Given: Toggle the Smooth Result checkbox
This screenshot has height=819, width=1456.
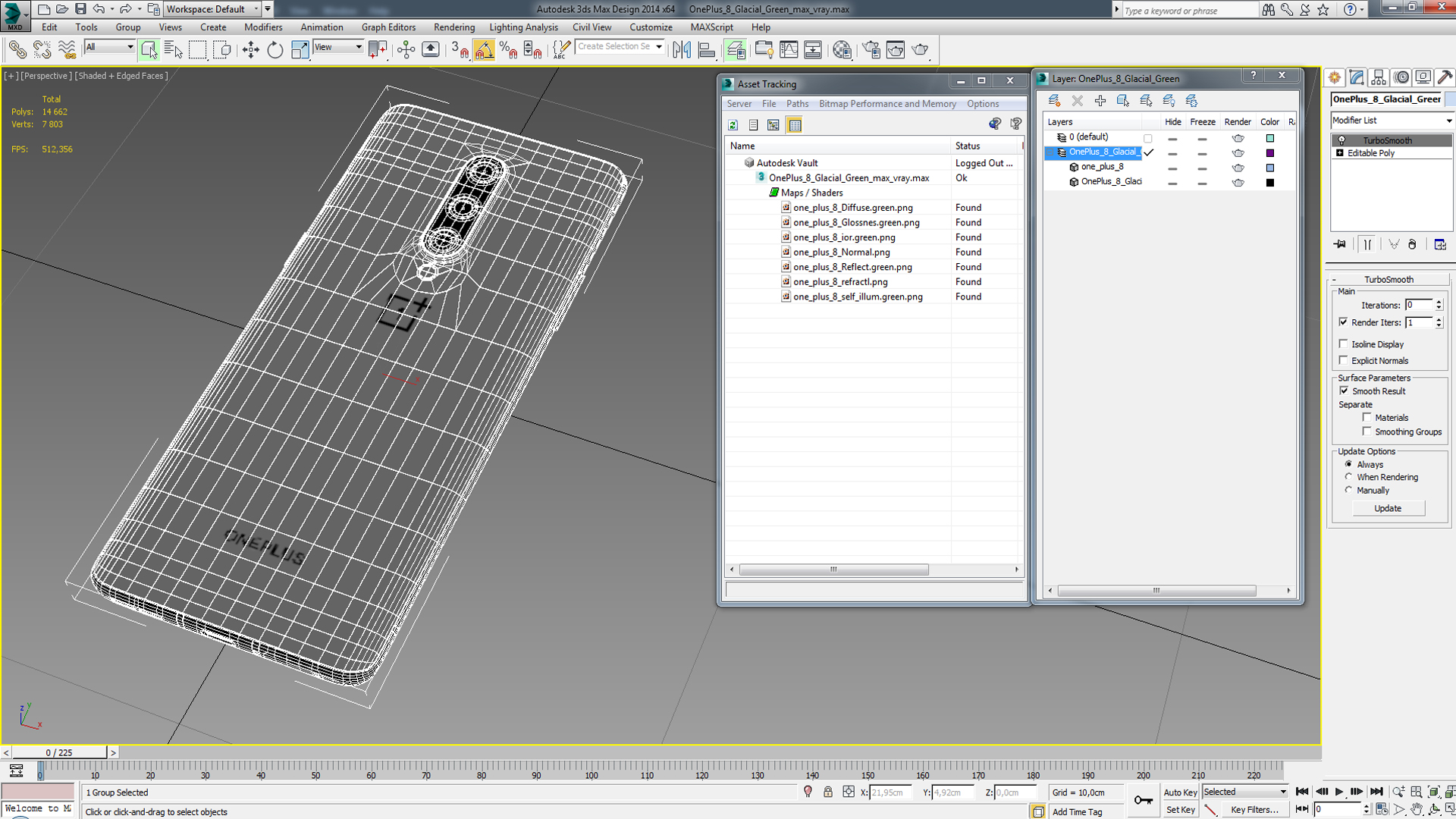Looking at the screenshot, I should (1344, 391).
